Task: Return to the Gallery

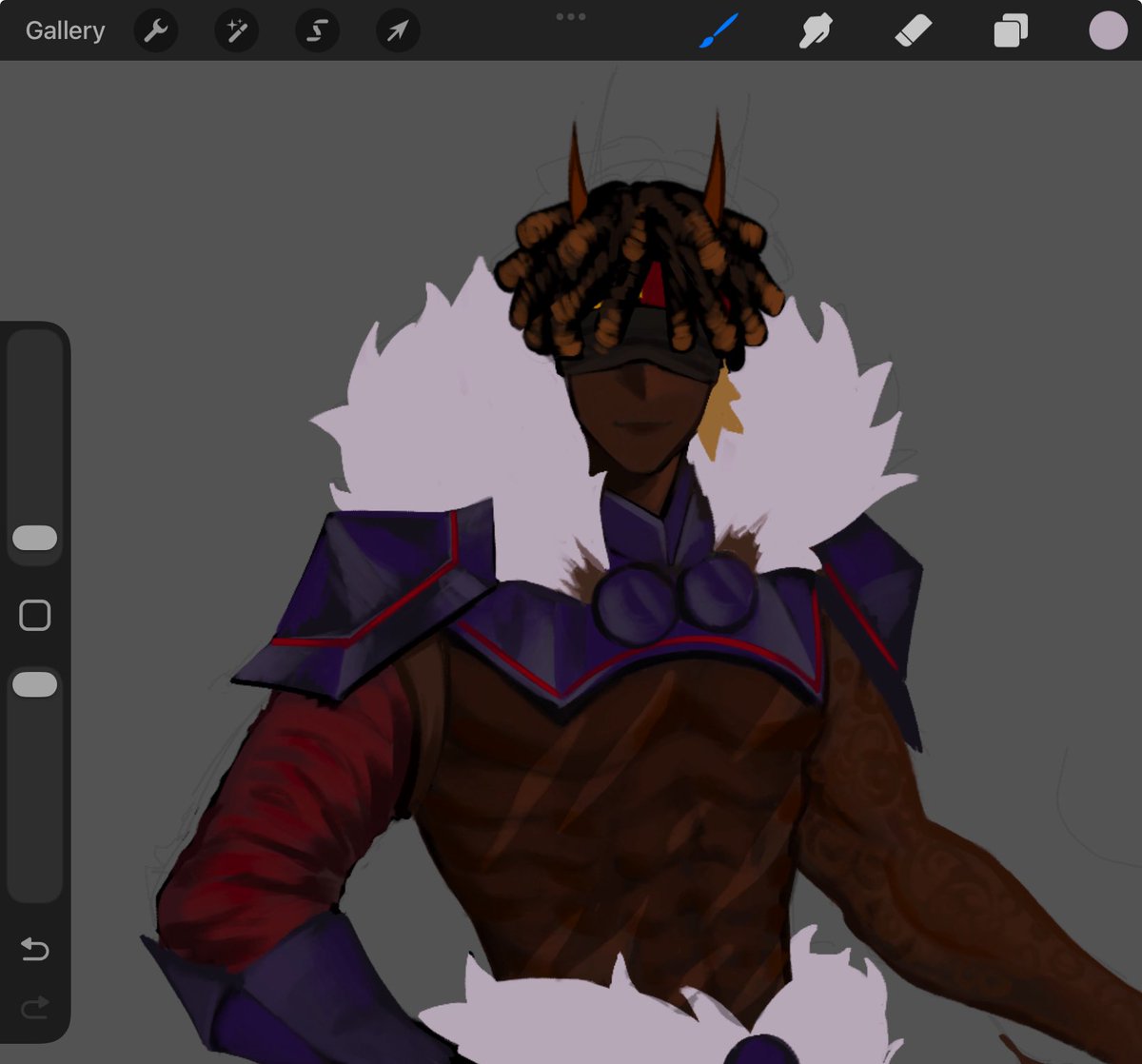Action: pyautogui.click(x=64, y=30)
